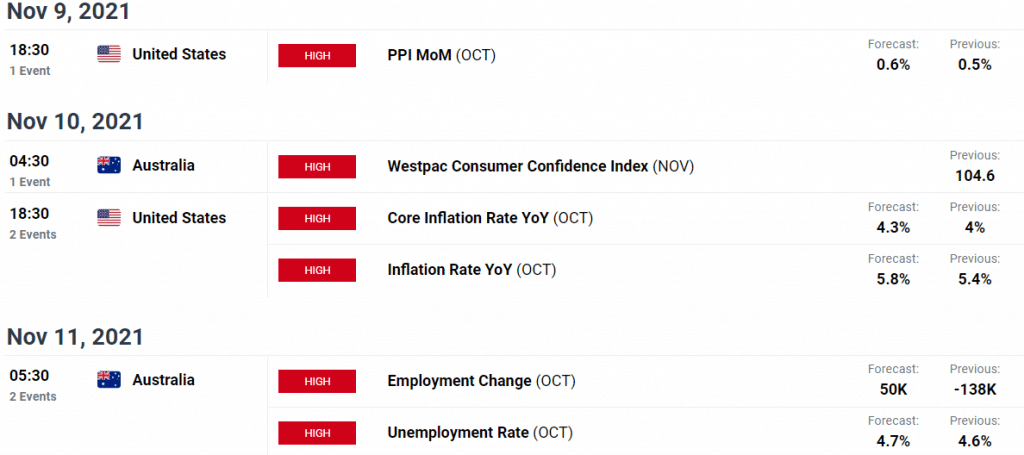Expand the Nov 10 '2 Events' group

(x=33, y=234)
